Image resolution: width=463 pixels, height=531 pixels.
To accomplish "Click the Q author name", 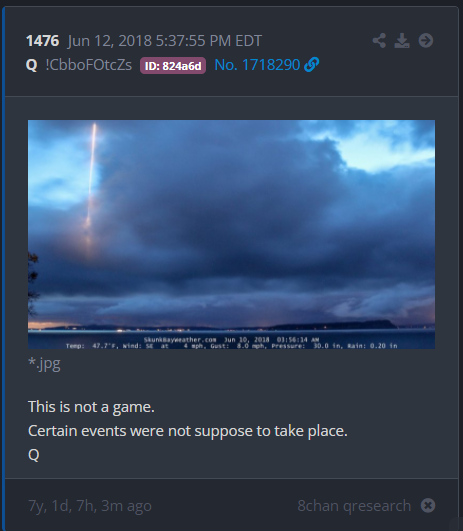I will (31, 65).
